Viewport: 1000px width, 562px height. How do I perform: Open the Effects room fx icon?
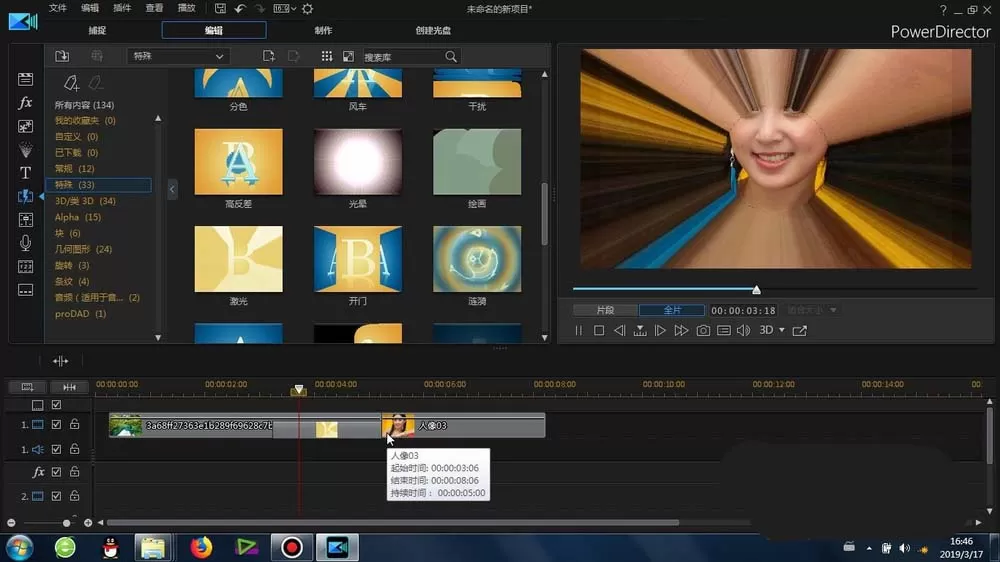pos(25,103)
